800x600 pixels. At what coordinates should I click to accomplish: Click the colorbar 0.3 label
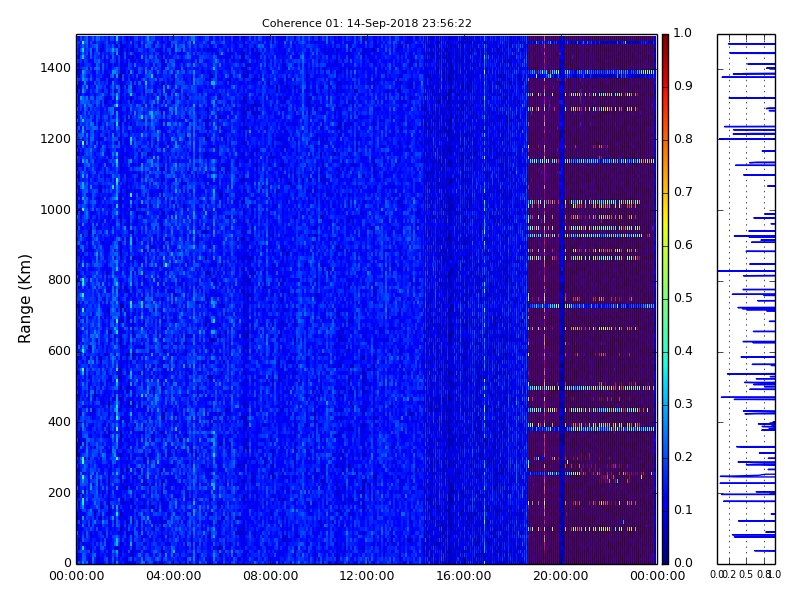(683, 404)
